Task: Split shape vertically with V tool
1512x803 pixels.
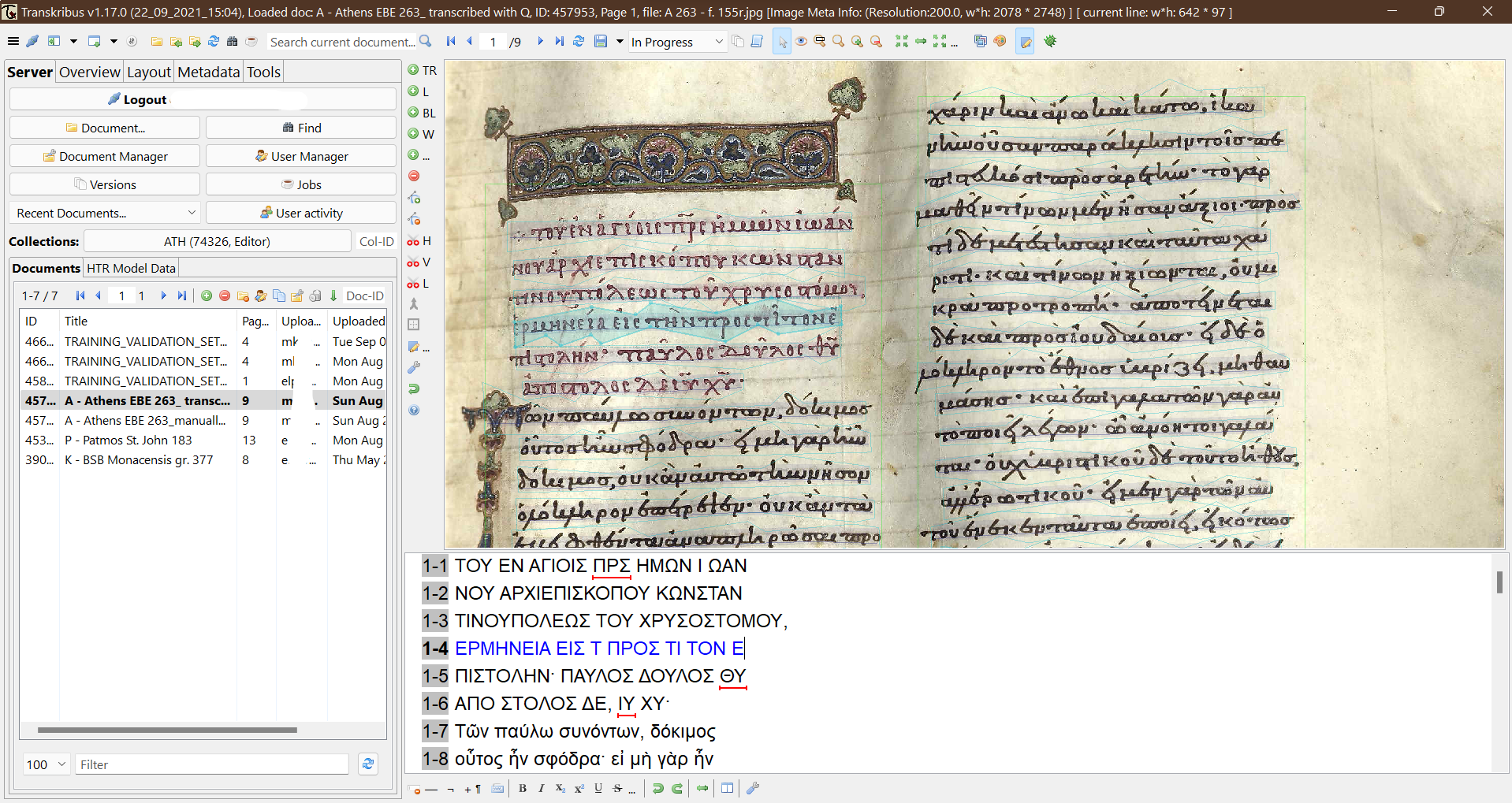Action: [x=419, y=262]
